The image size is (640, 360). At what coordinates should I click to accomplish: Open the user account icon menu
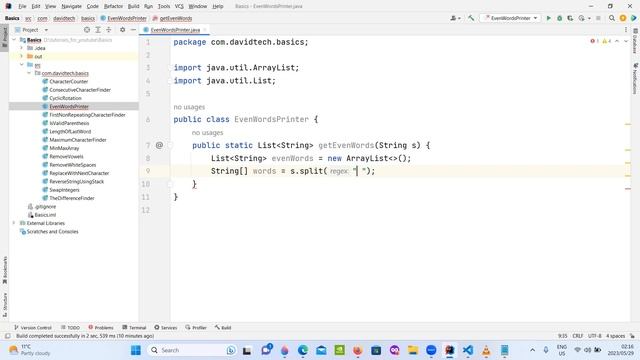coord(454,18)
